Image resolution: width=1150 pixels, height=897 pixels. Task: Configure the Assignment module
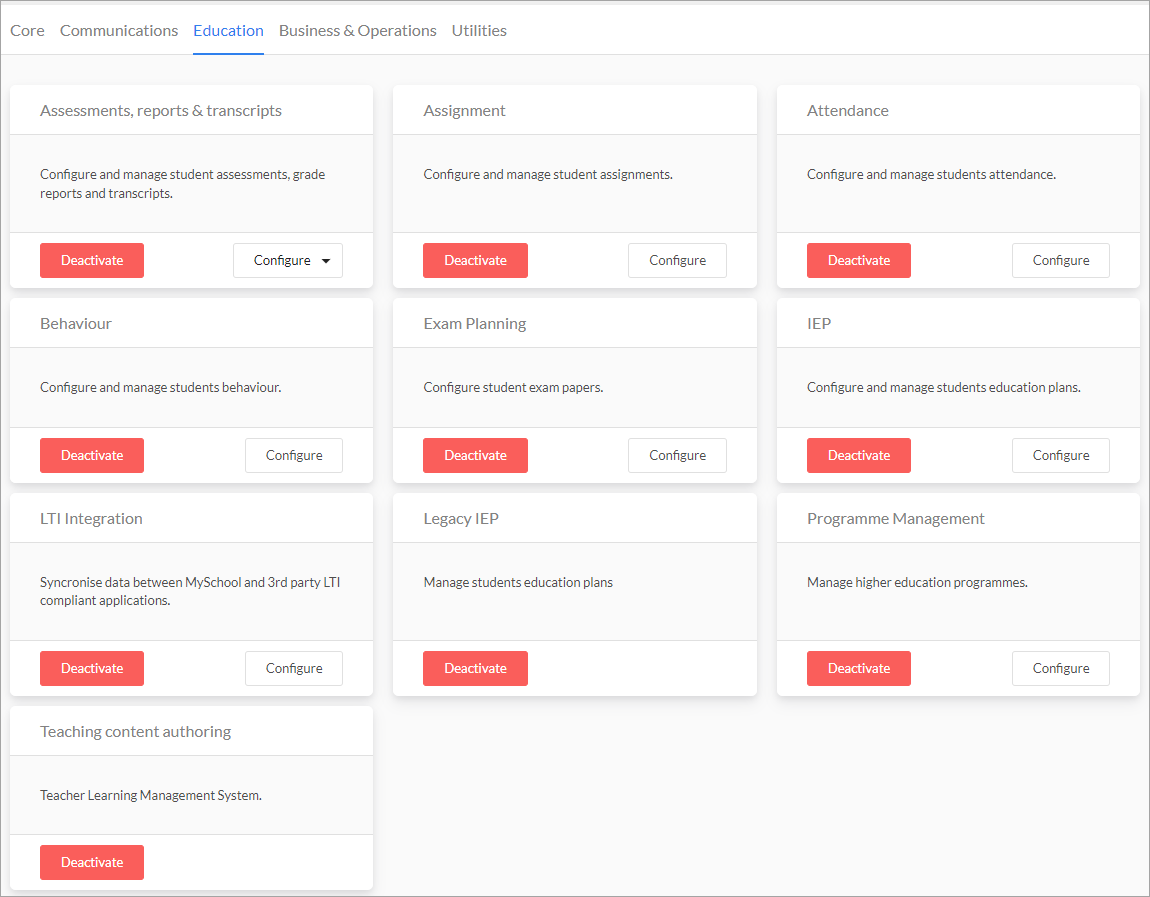(677, 260)
